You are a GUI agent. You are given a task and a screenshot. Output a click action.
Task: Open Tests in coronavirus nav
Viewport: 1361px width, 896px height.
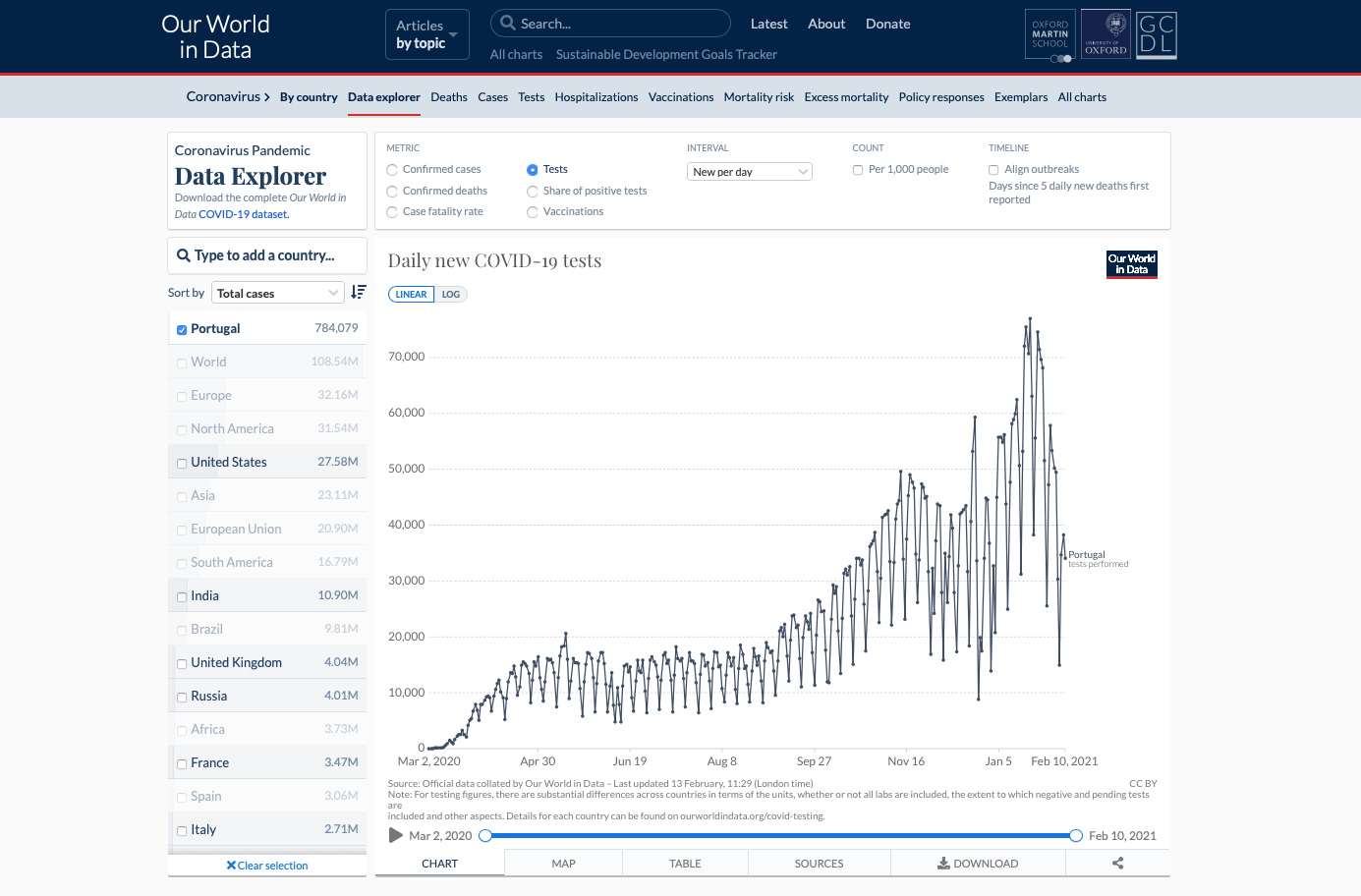532,97
